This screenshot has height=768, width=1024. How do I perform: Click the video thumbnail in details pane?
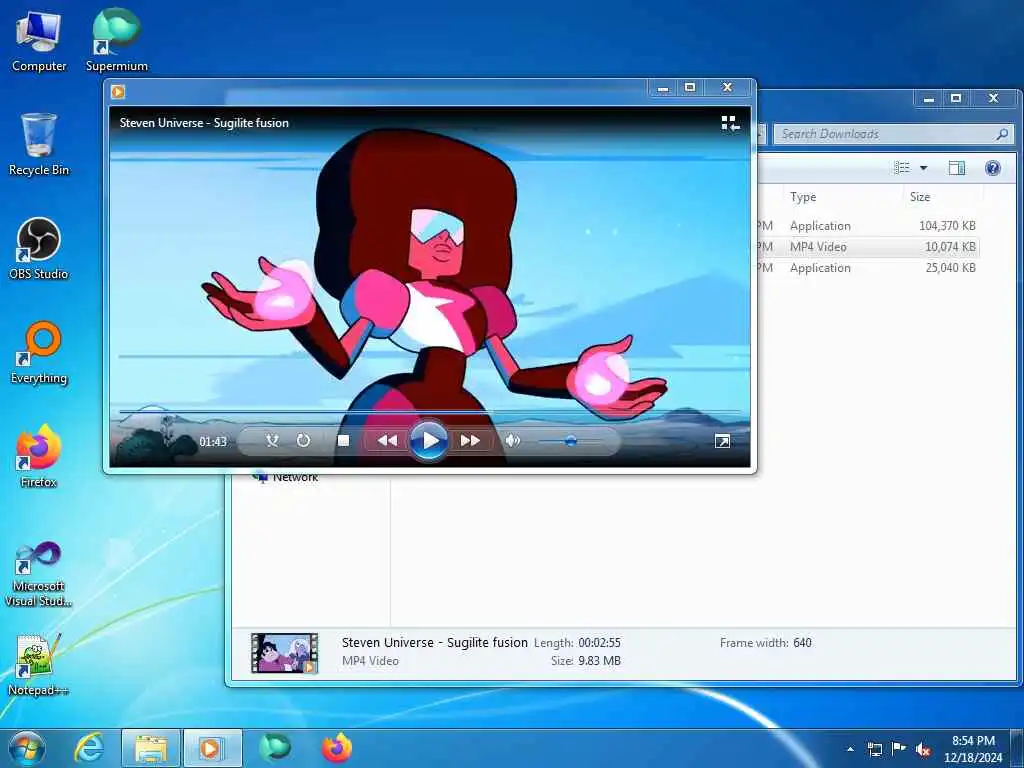coord(285,652)
